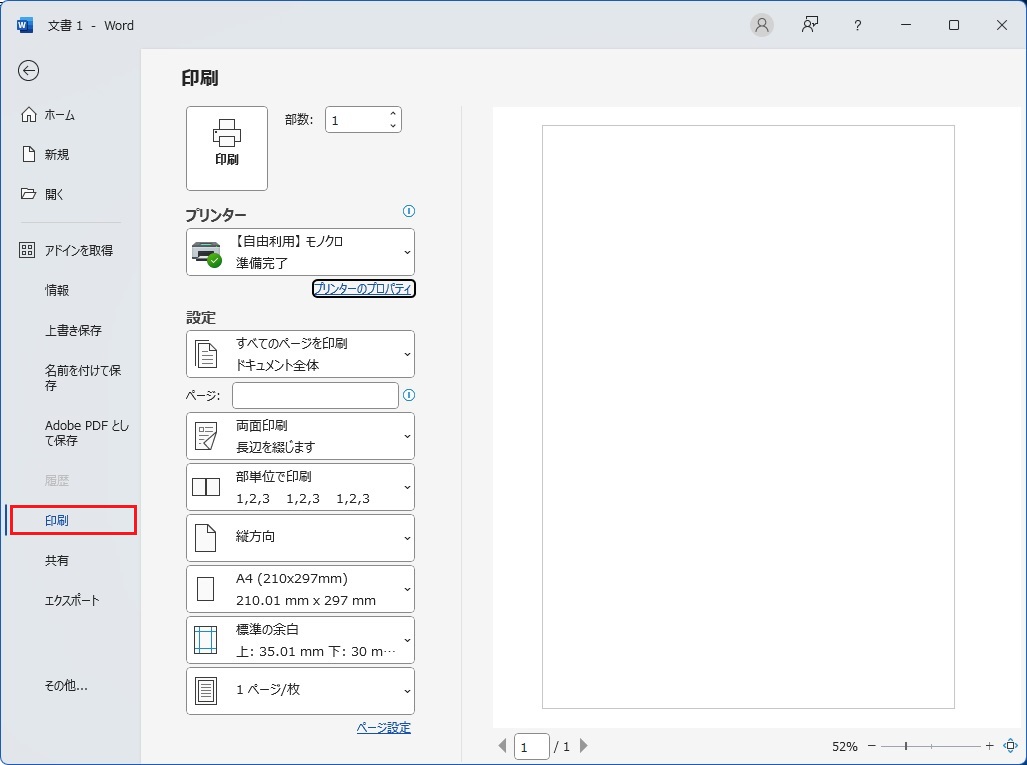Select 名前を付けて保存 in sidebar

pyautogui.click(x=83, y=377)
